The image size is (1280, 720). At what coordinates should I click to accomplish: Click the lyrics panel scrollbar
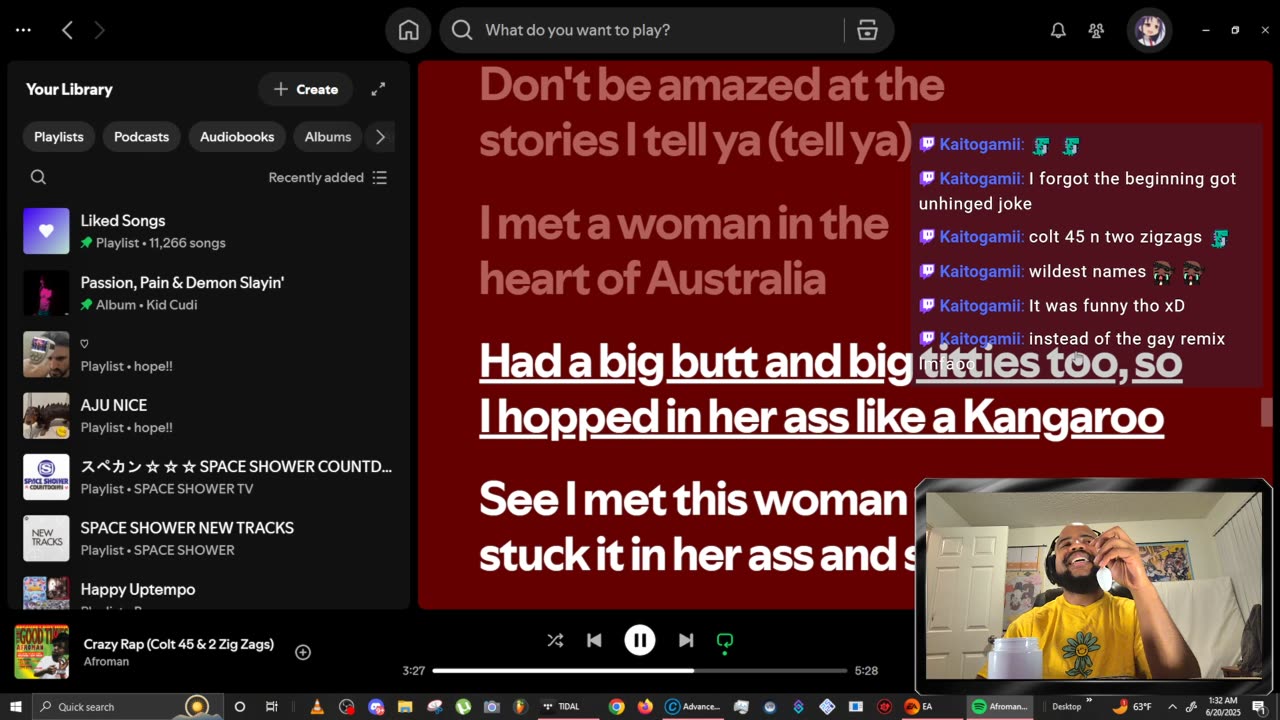[x=1266, y=412]
